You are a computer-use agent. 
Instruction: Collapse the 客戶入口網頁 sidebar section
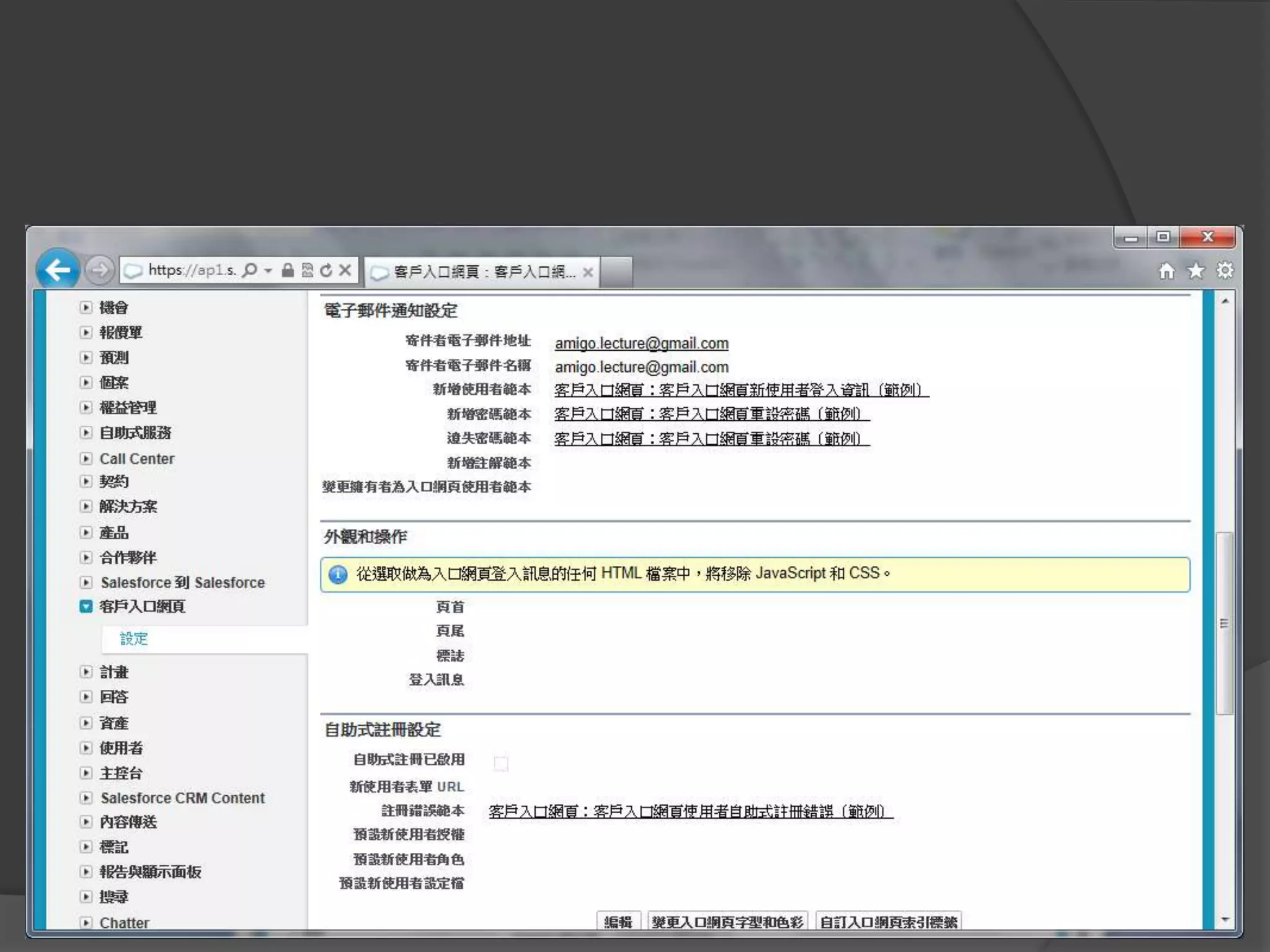coord(86,606)
